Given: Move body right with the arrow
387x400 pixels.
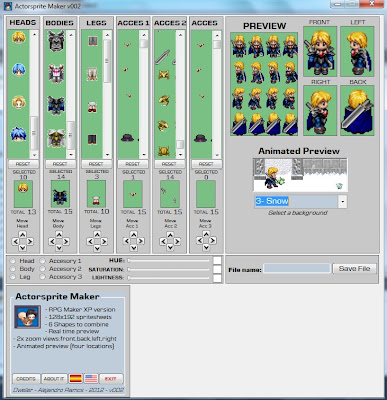Looking at the screenshot, I should click(66, 241).
